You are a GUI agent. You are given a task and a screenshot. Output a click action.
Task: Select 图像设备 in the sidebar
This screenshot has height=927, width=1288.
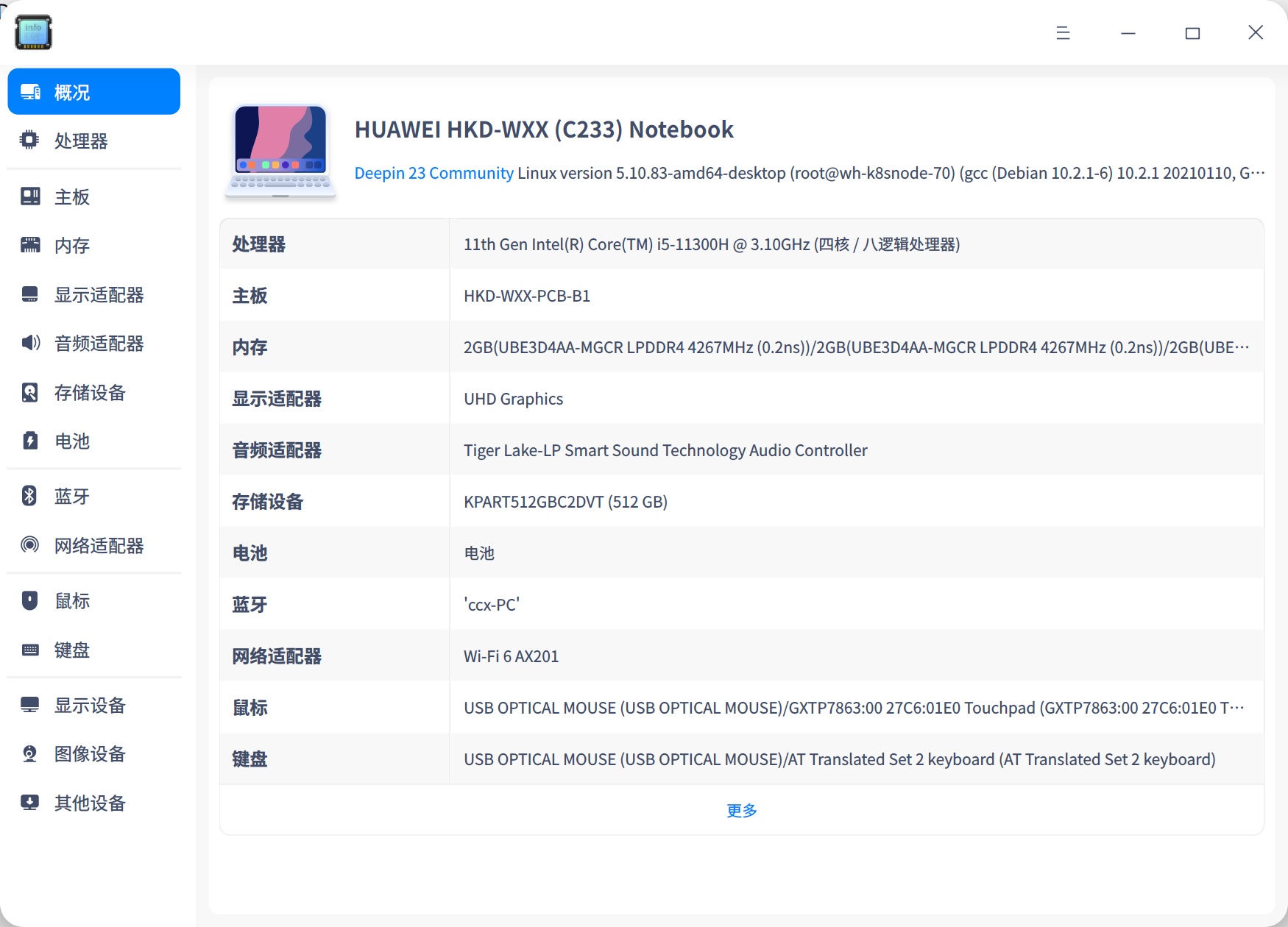coord(94,753)
